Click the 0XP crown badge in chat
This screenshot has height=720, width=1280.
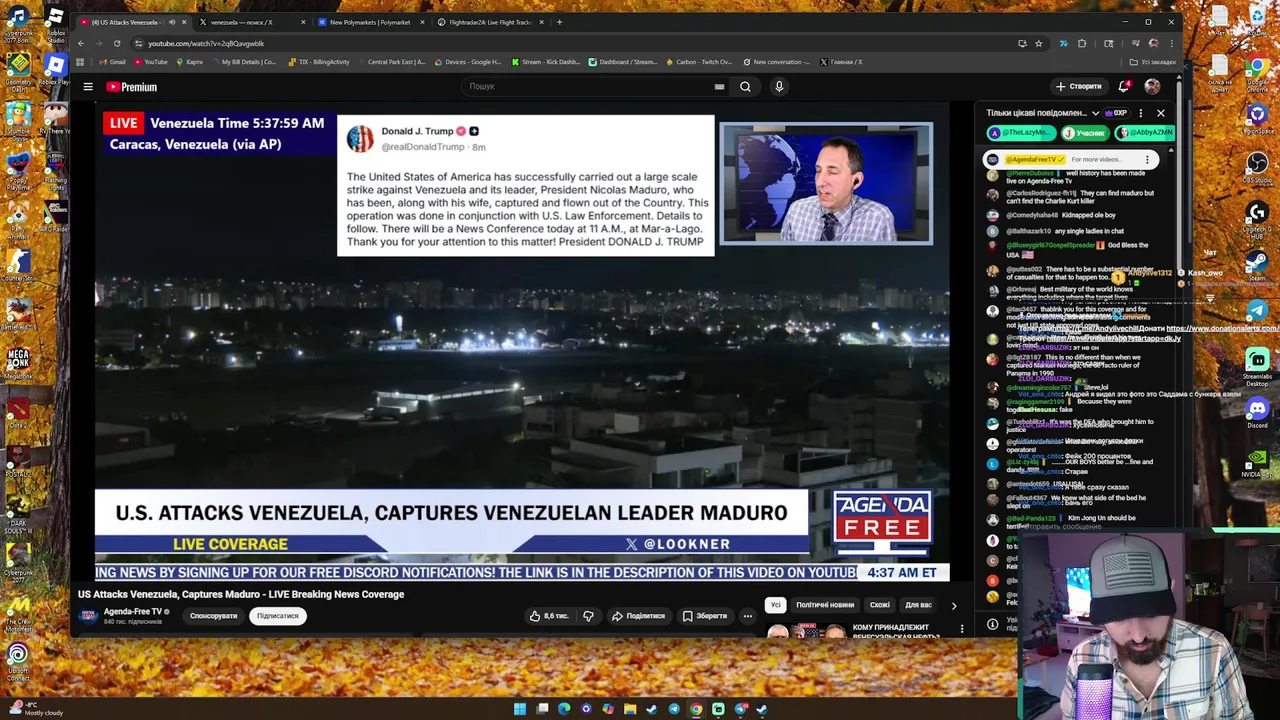click(1115, 113)
